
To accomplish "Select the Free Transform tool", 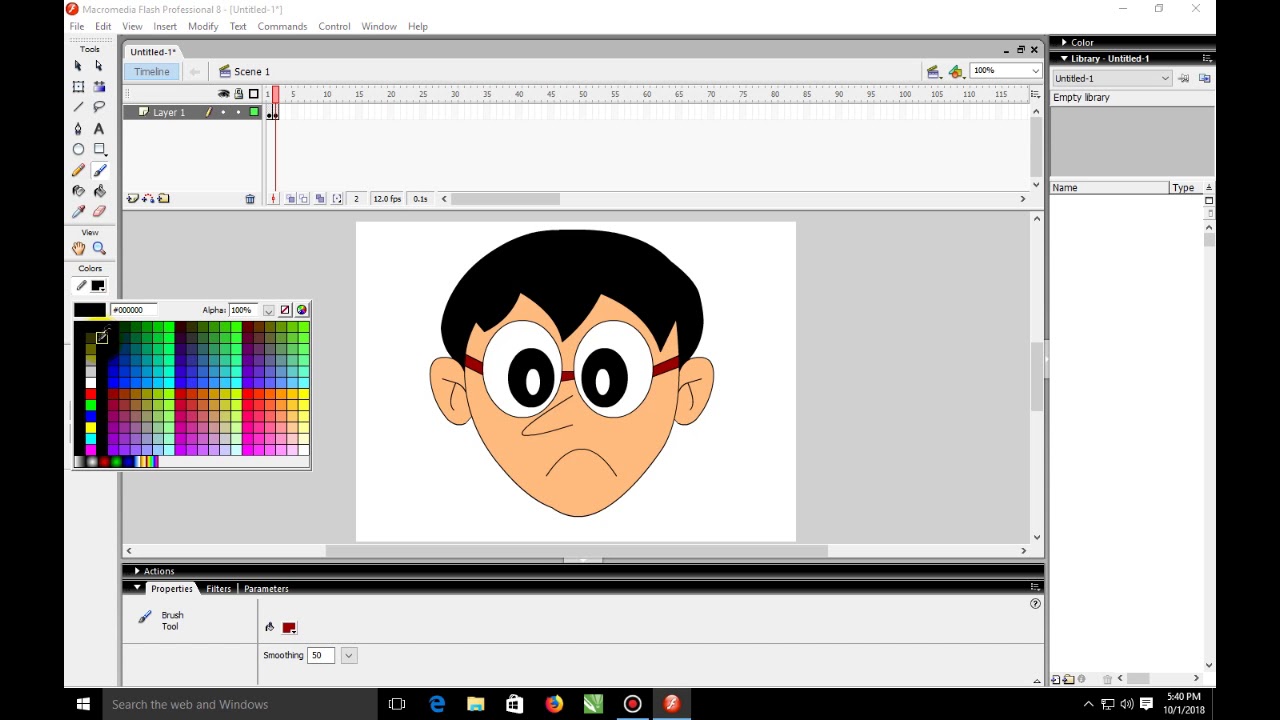I will pos(78,86).
